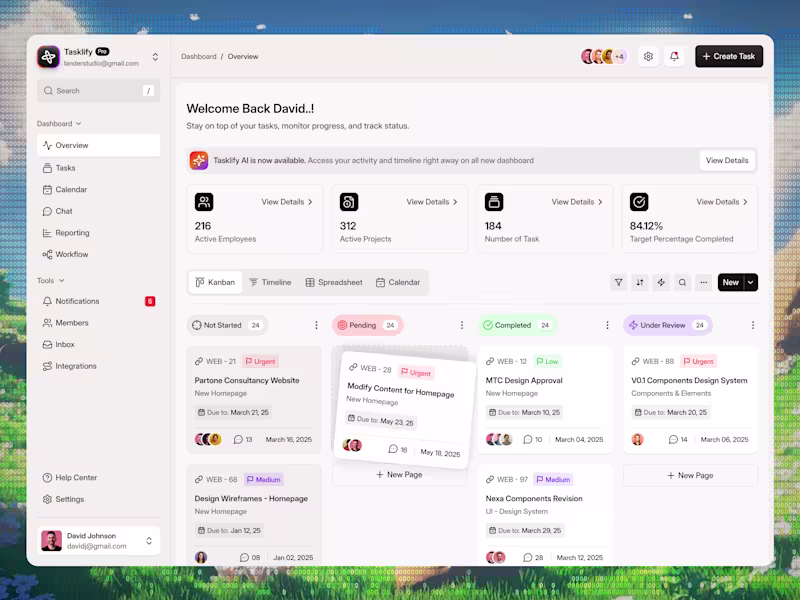Click View Details on the AI banner
800x600 pixels.
(727, 160)
